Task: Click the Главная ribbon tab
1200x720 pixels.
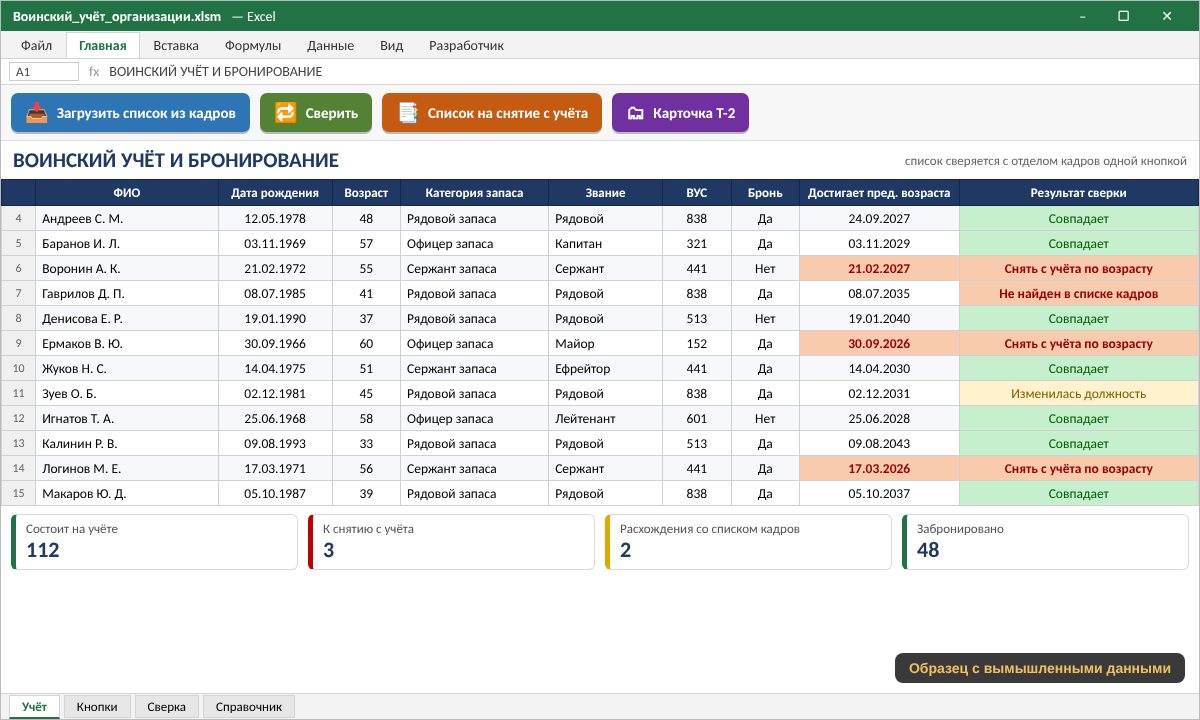Action: tap(103, 45)
